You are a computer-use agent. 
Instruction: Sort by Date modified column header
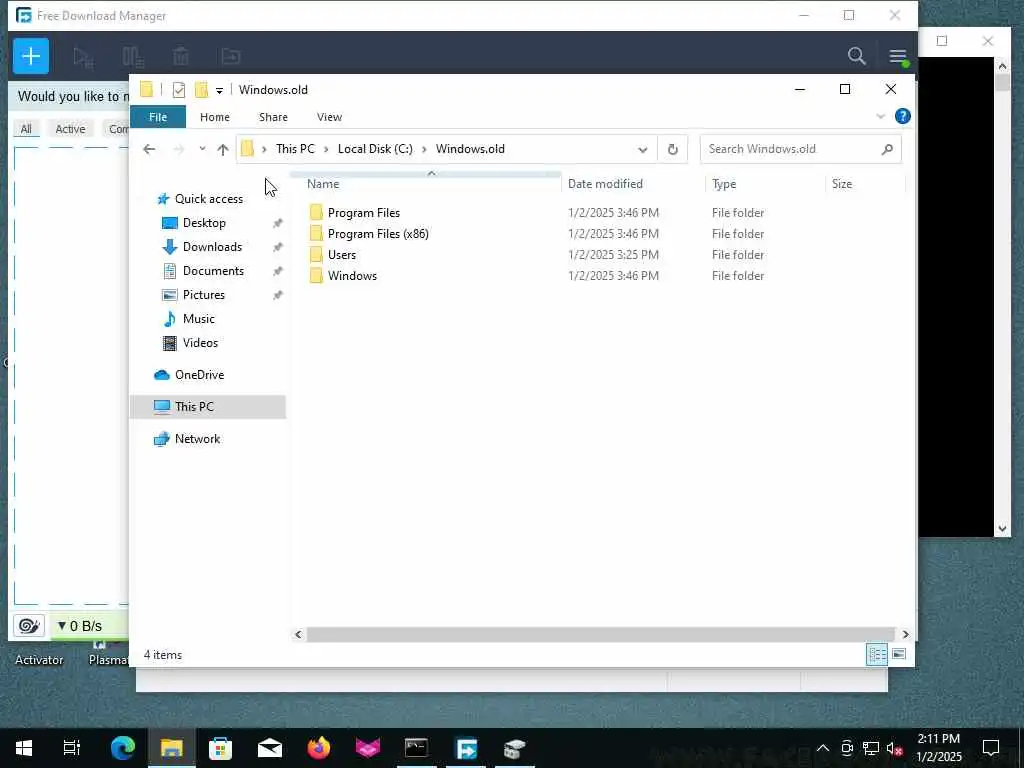[x=633, y=184]
